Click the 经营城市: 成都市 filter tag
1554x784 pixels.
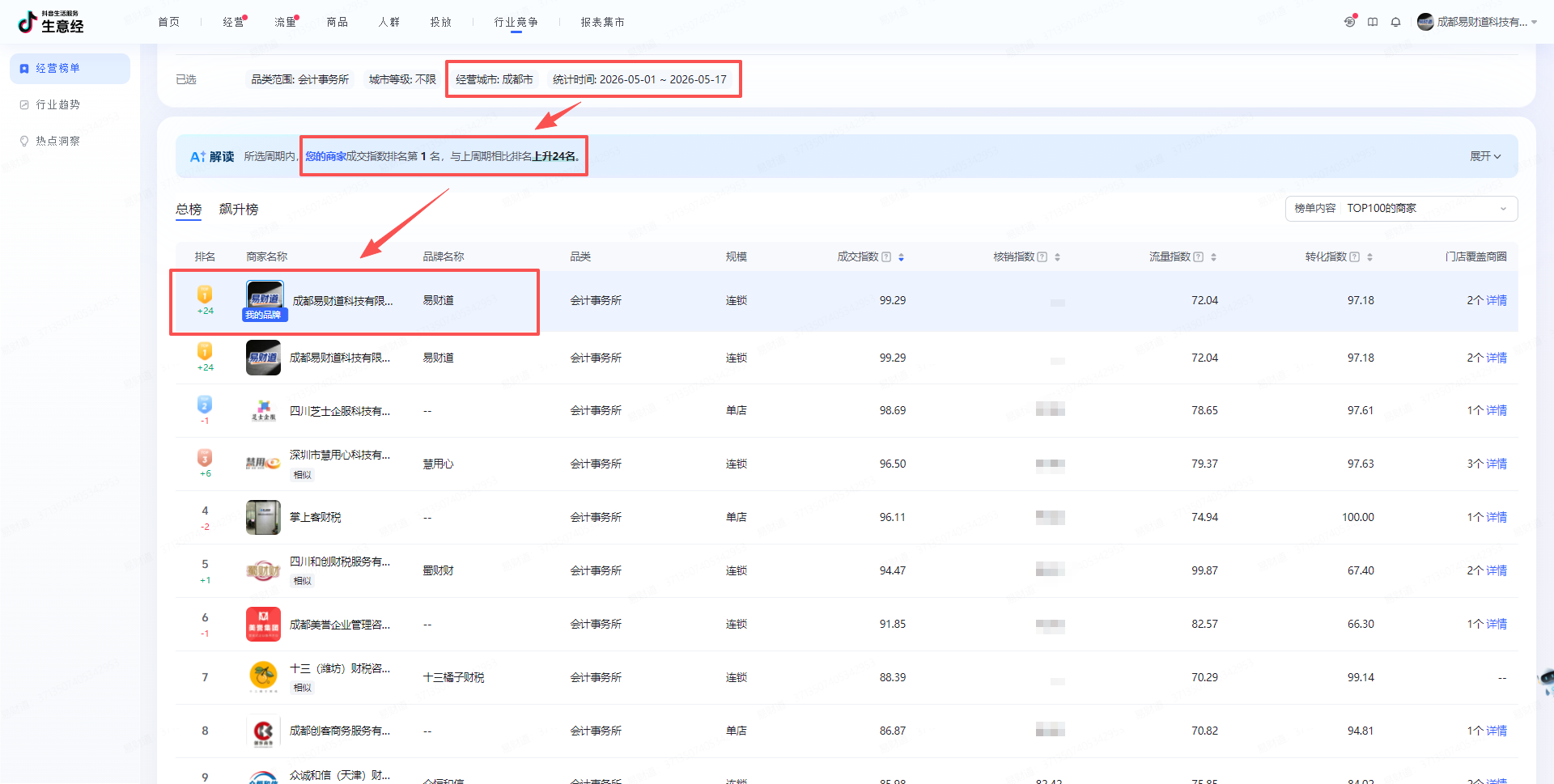point(495,79)
